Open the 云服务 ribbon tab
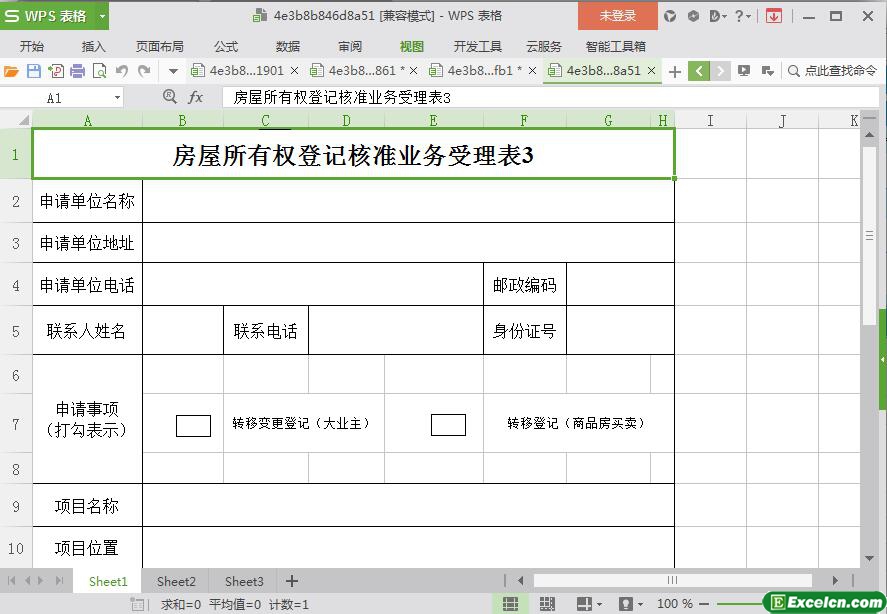The image size is (887, 614). click(544, 46)
